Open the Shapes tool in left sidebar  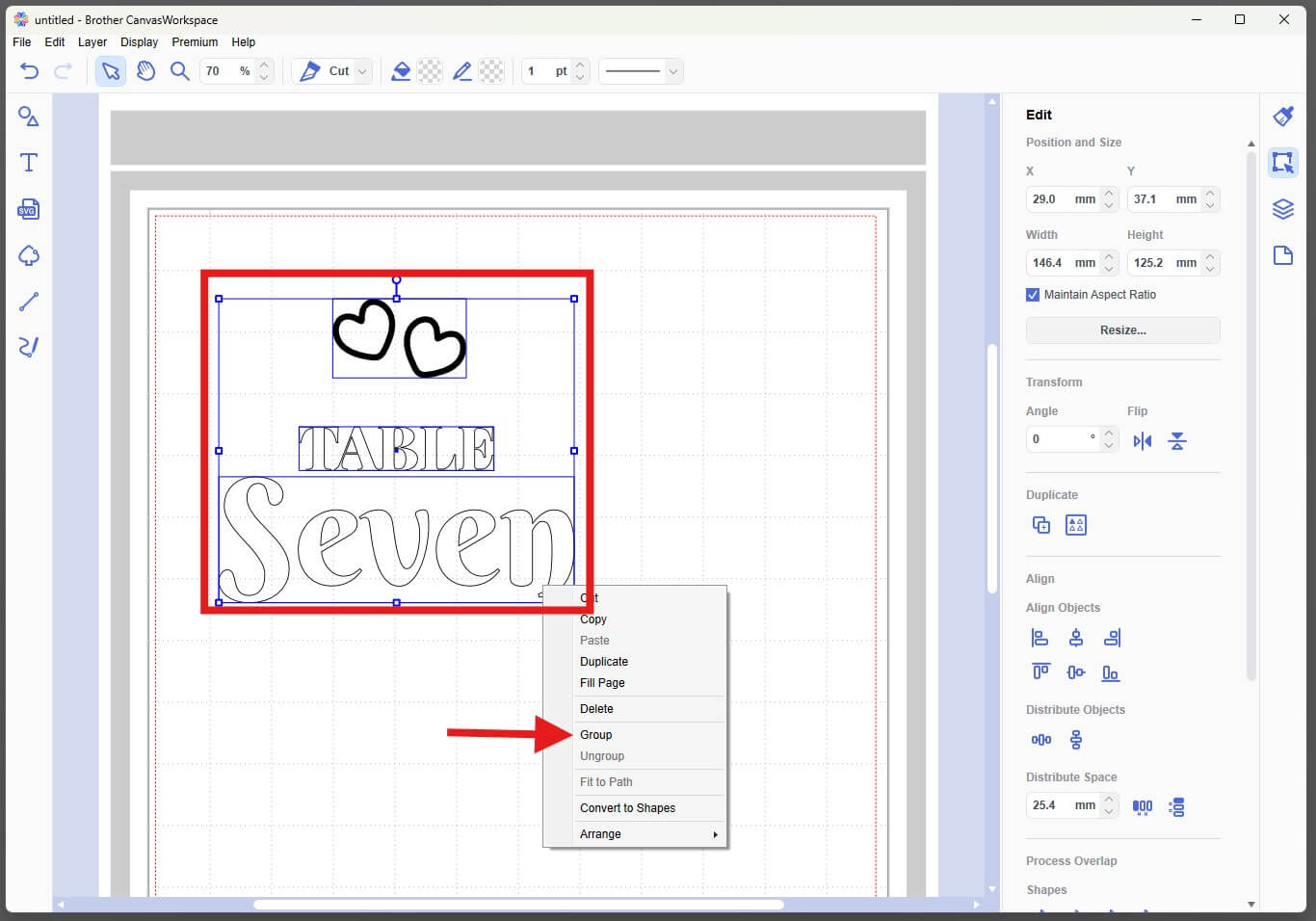[x=29, y=117]
